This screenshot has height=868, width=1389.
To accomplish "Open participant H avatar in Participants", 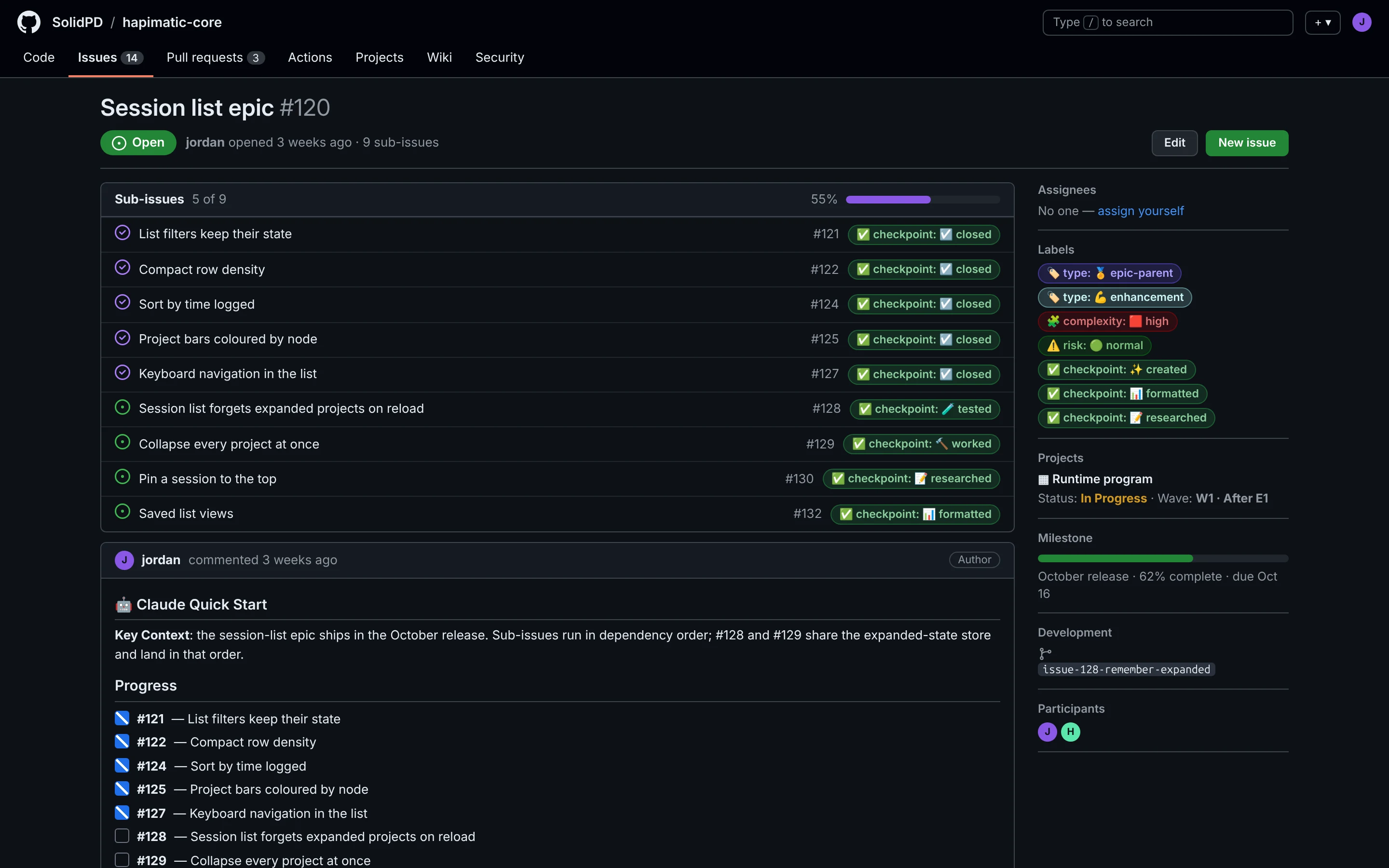I will 1071,732.
